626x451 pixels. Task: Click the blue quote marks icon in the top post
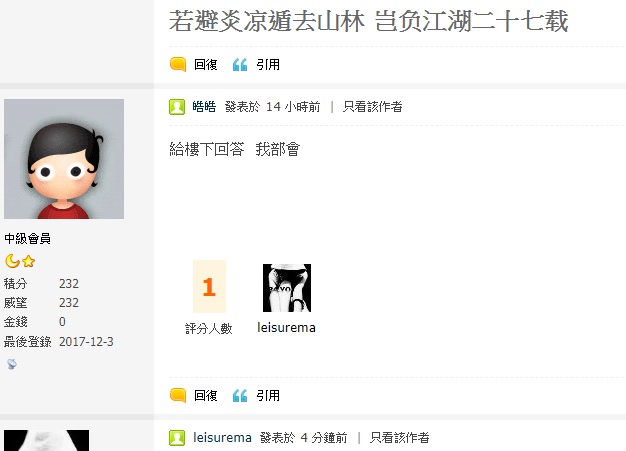(x=240, y=64)
